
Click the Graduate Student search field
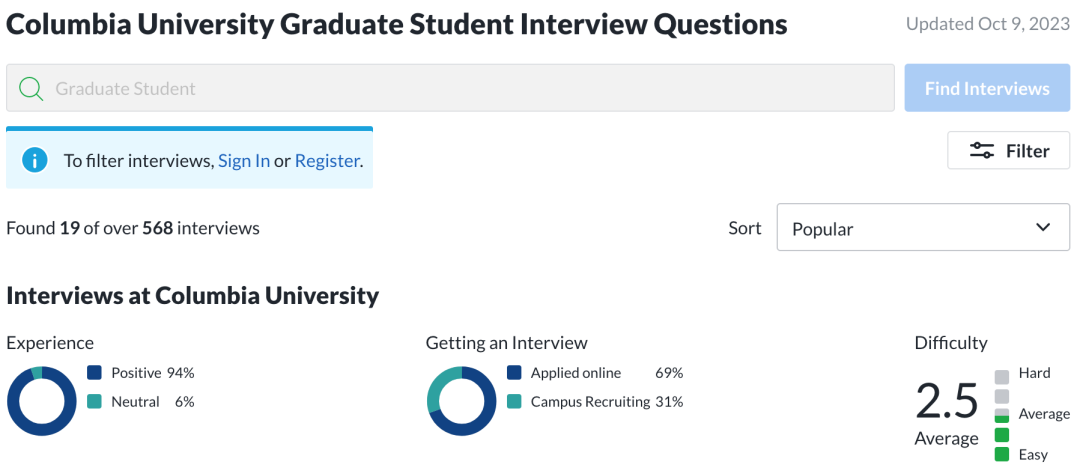click(450, 88)
